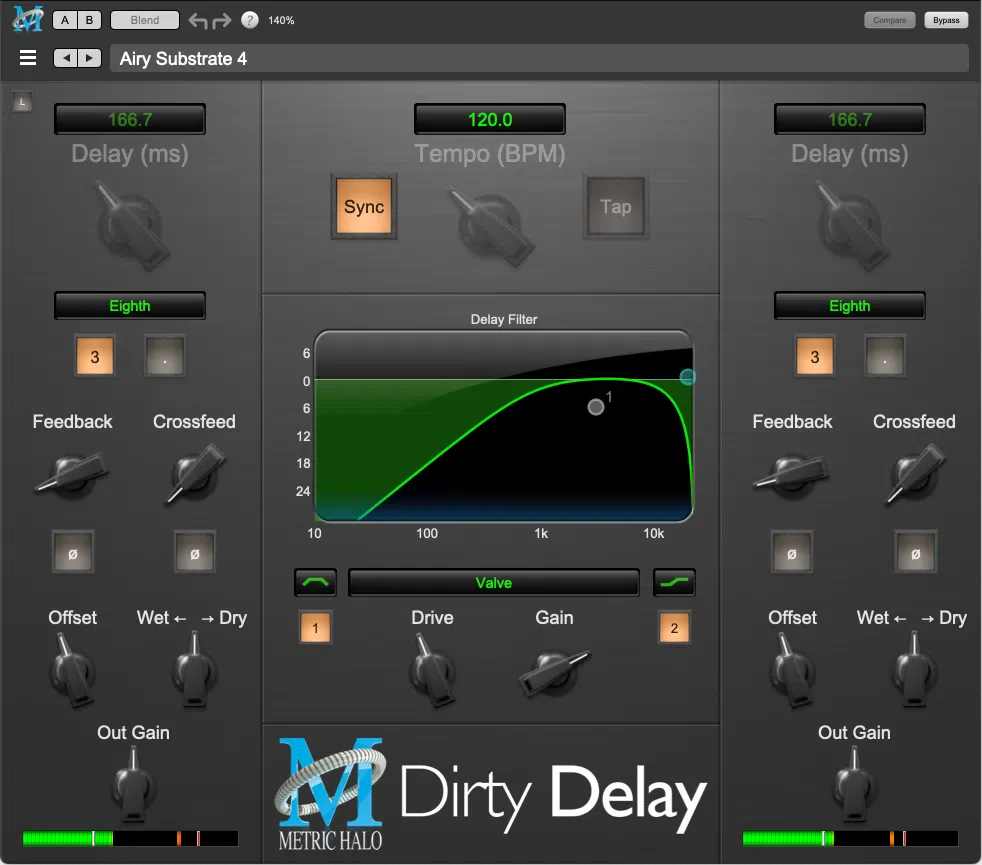Viewport: 982px width, 865px height.
Task: Select the A preset slot
Action: click(65, 20)
